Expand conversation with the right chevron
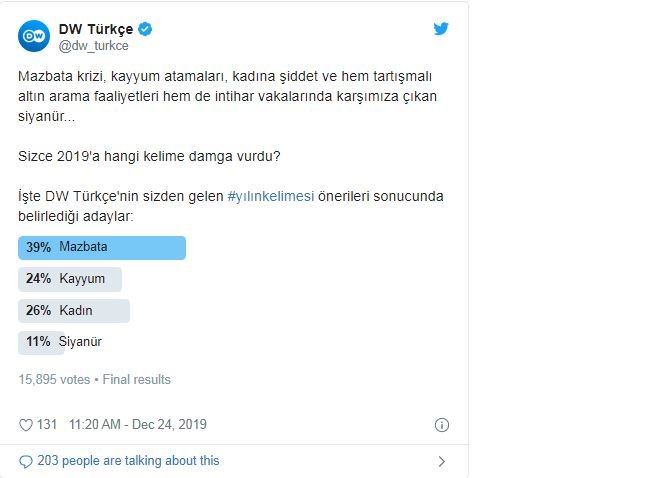Image resolution: width=670 pixels, height=478 pixels. 441,461
